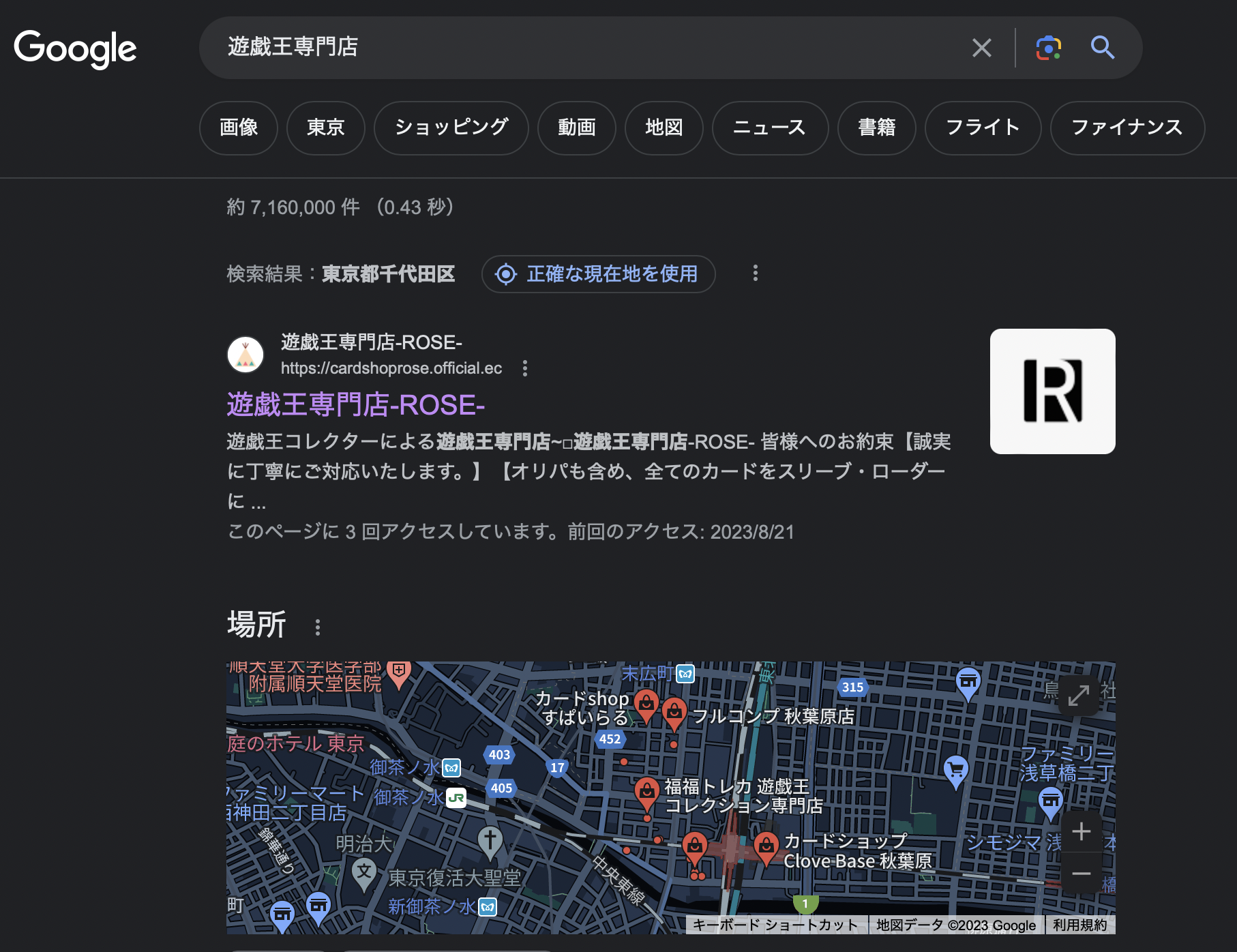Click the blue shopping cart map marker
Viewport: 1237px width, 952px height.
point(956,772)
